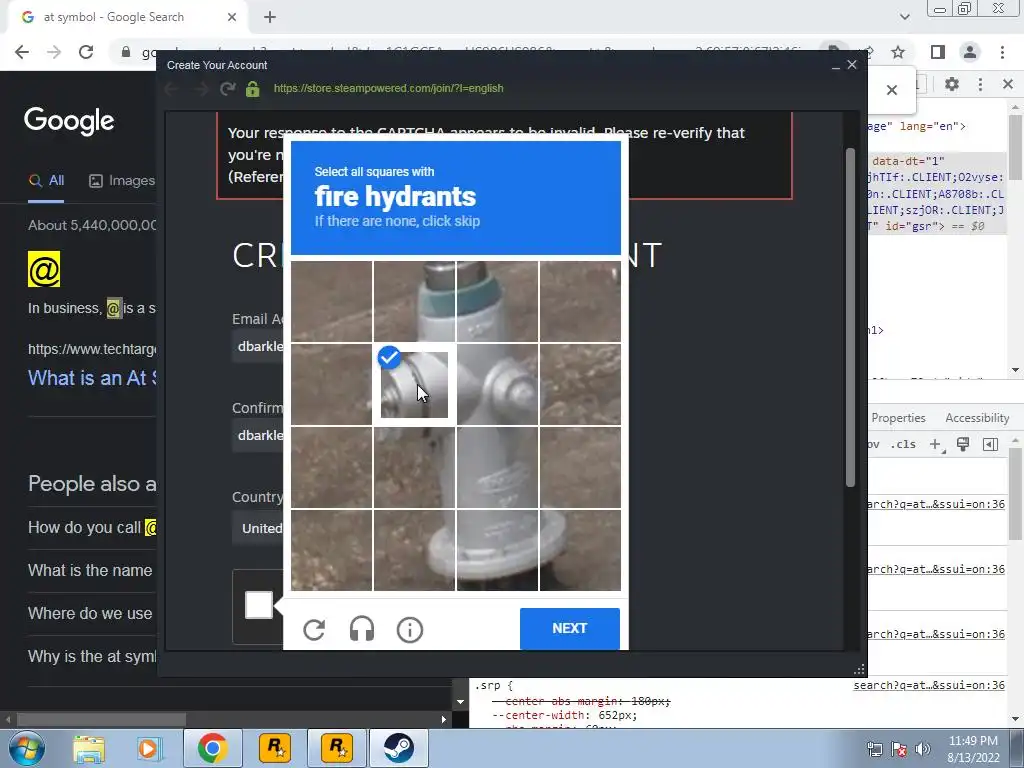Switch to Accessibility tab in DevTools
The height and width of the screenshot is (768, 1024).
(x=977, y=418)
